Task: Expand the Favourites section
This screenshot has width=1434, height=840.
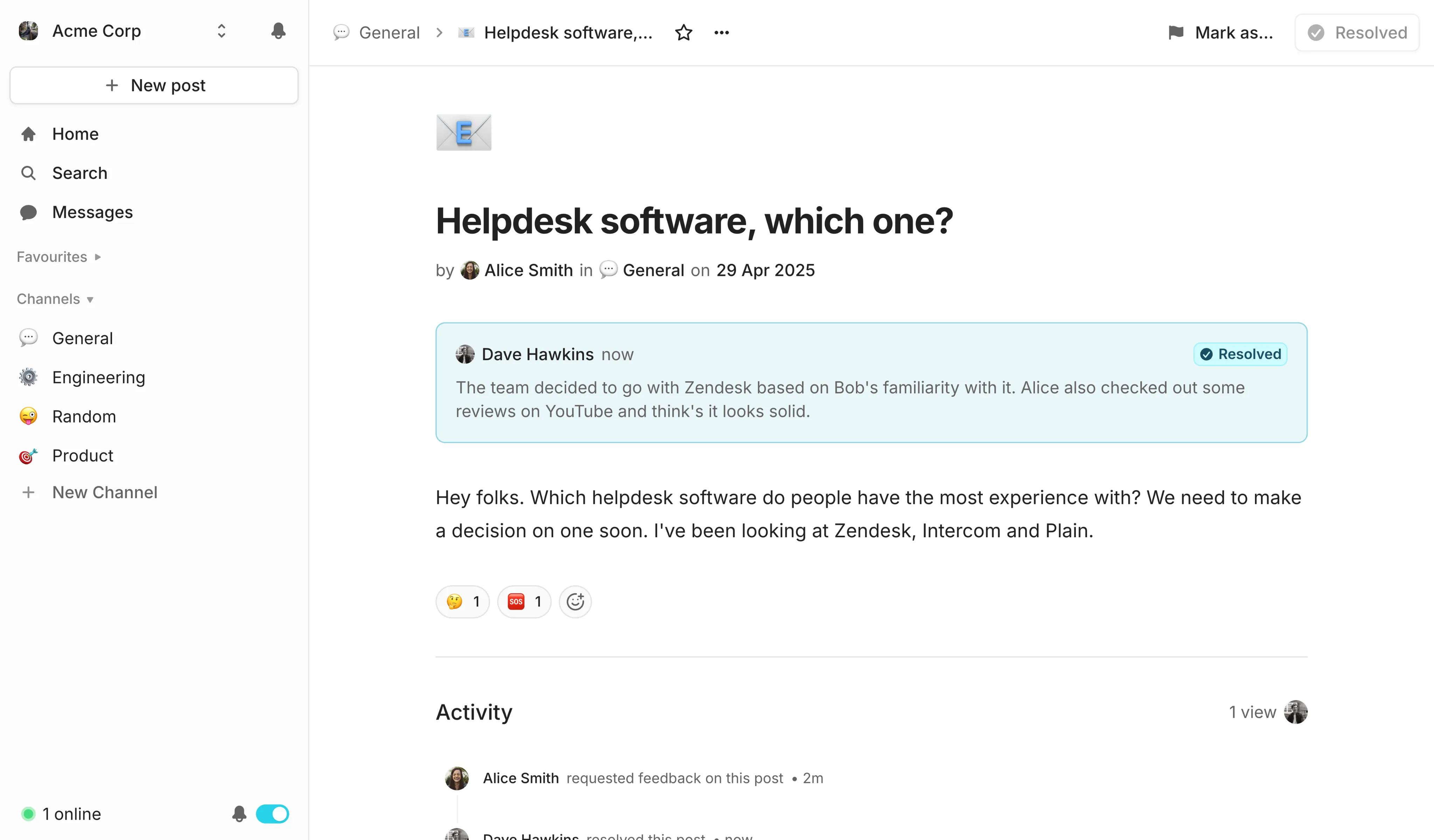Action: [58, 257]
